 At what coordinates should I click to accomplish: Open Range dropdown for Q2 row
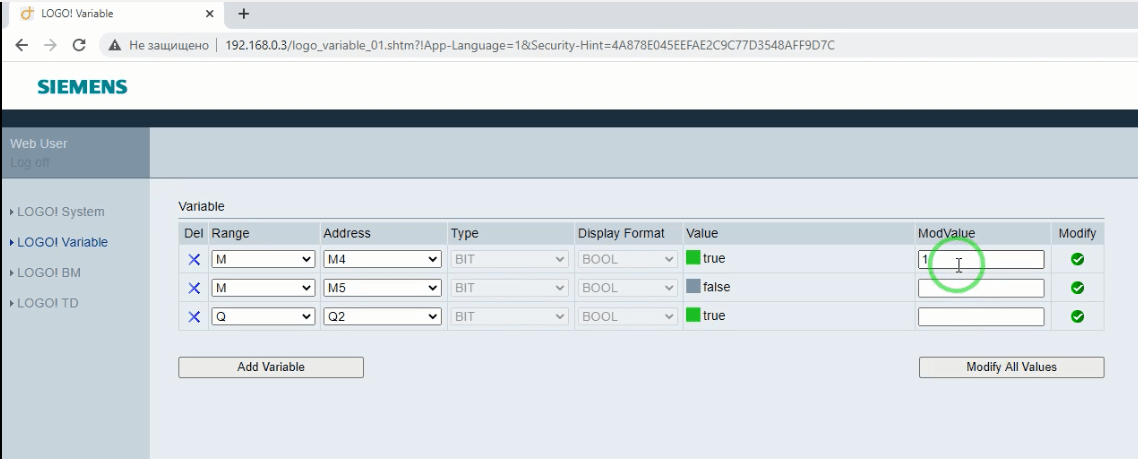coord(263,317)
